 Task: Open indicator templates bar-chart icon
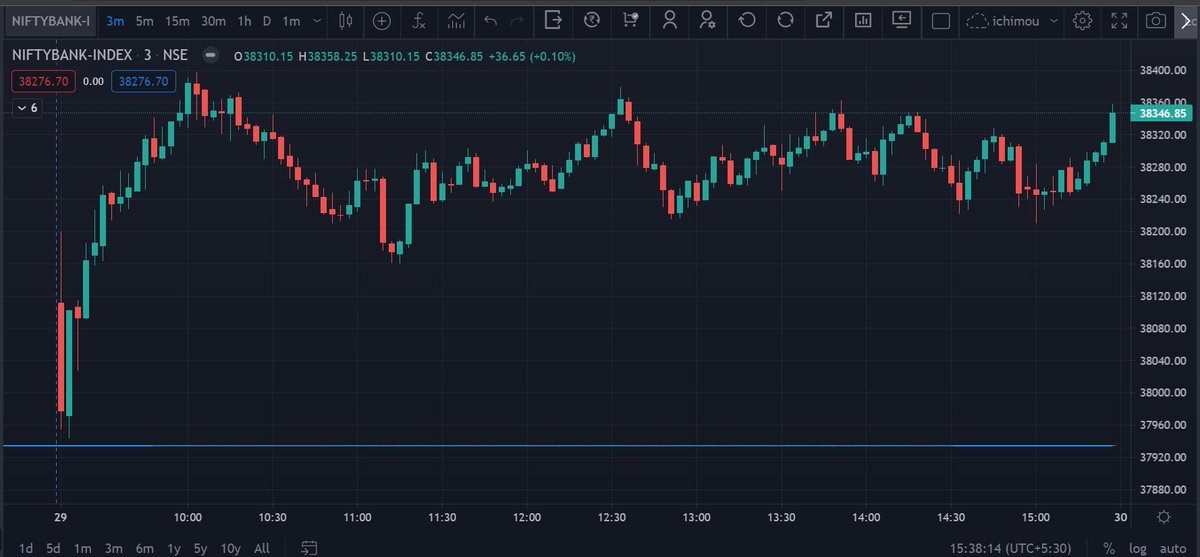coord(456,20)
